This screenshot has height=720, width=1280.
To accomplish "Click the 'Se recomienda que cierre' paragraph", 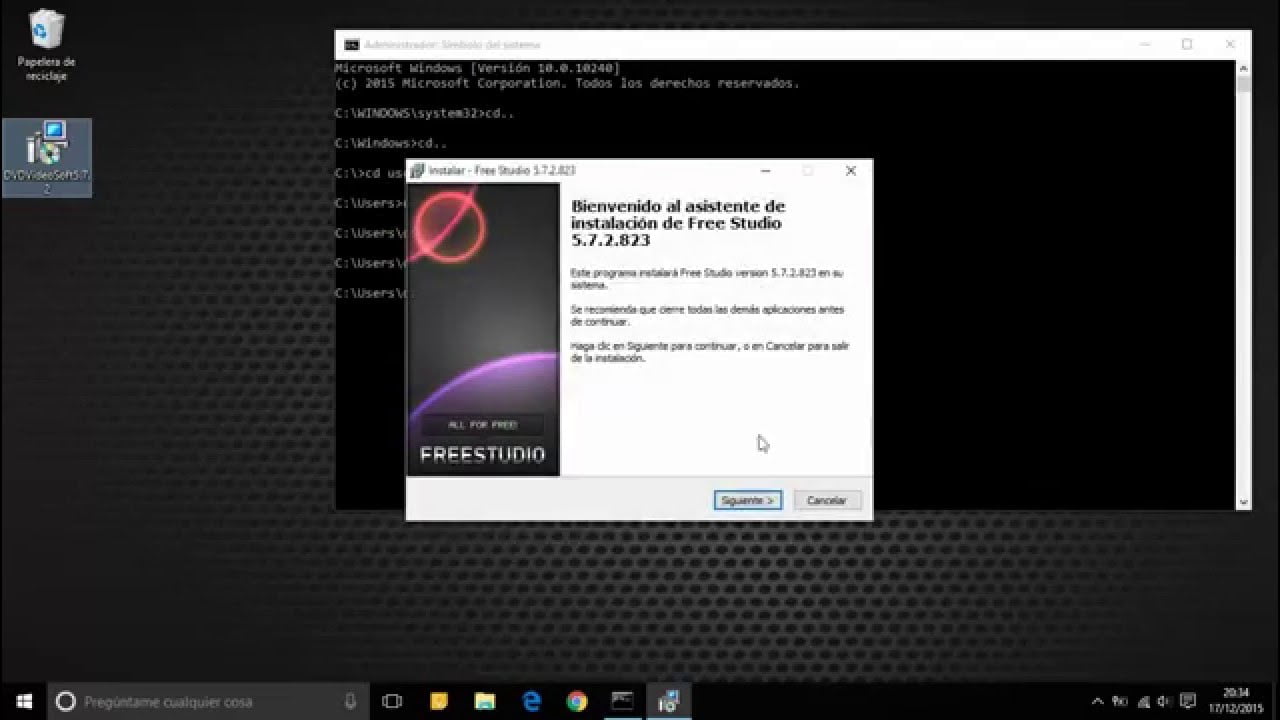I will tap(707, 316).
